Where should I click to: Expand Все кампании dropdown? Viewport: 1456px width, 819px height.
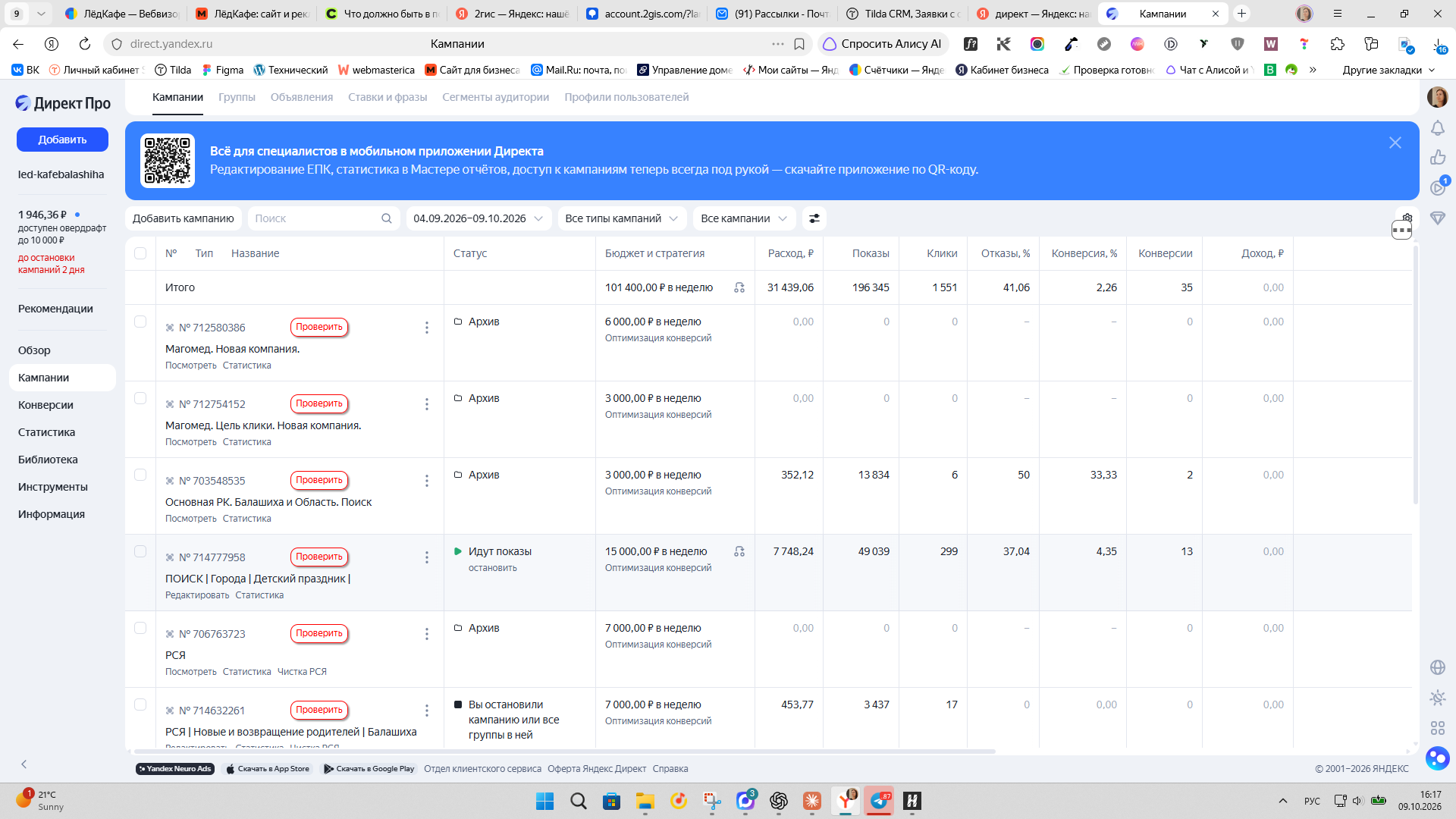tap(744, 218)
